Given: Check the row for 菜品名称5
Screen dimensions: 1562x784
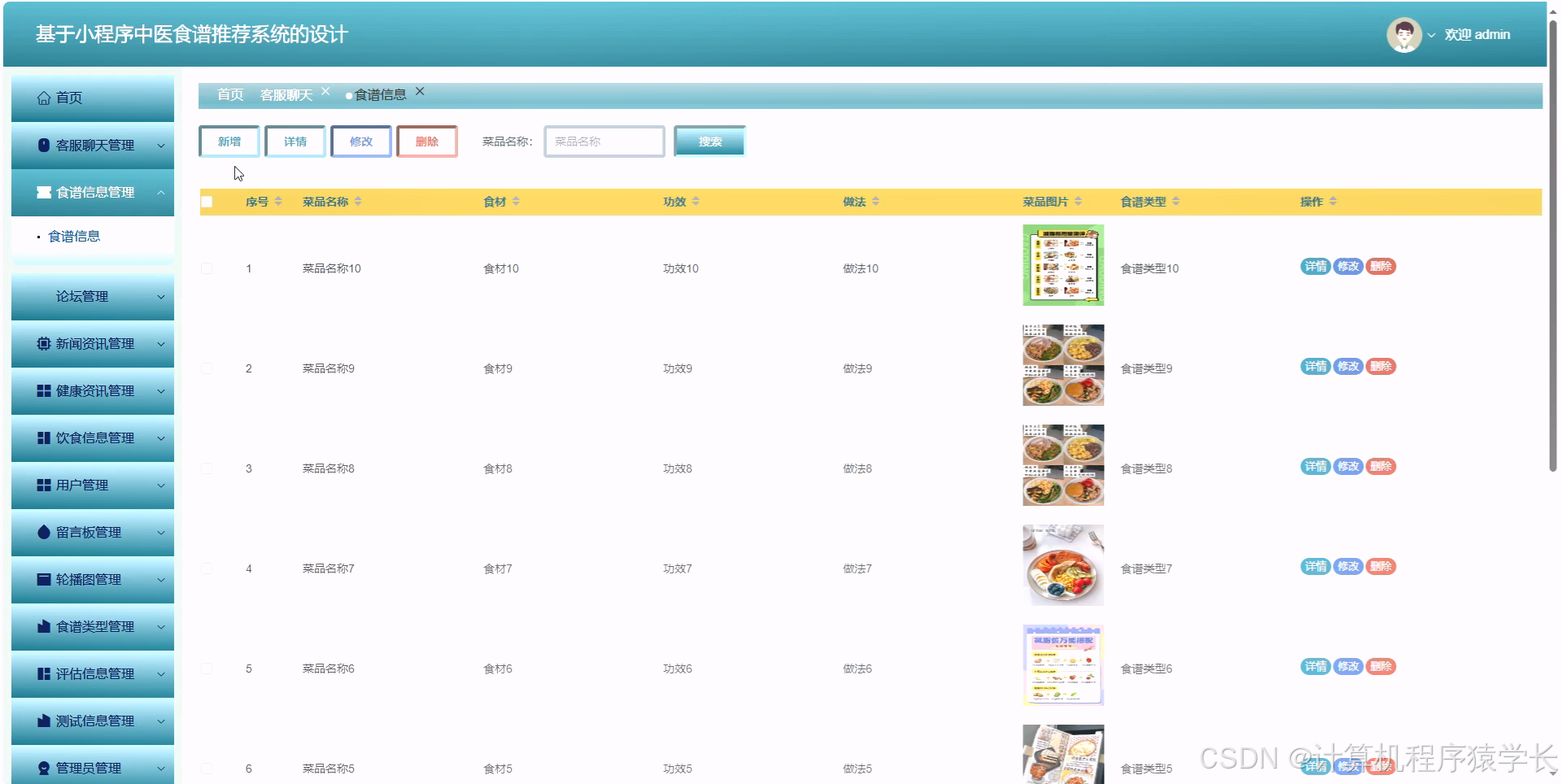Looking at the screenshot, I should tap(207, 769).
